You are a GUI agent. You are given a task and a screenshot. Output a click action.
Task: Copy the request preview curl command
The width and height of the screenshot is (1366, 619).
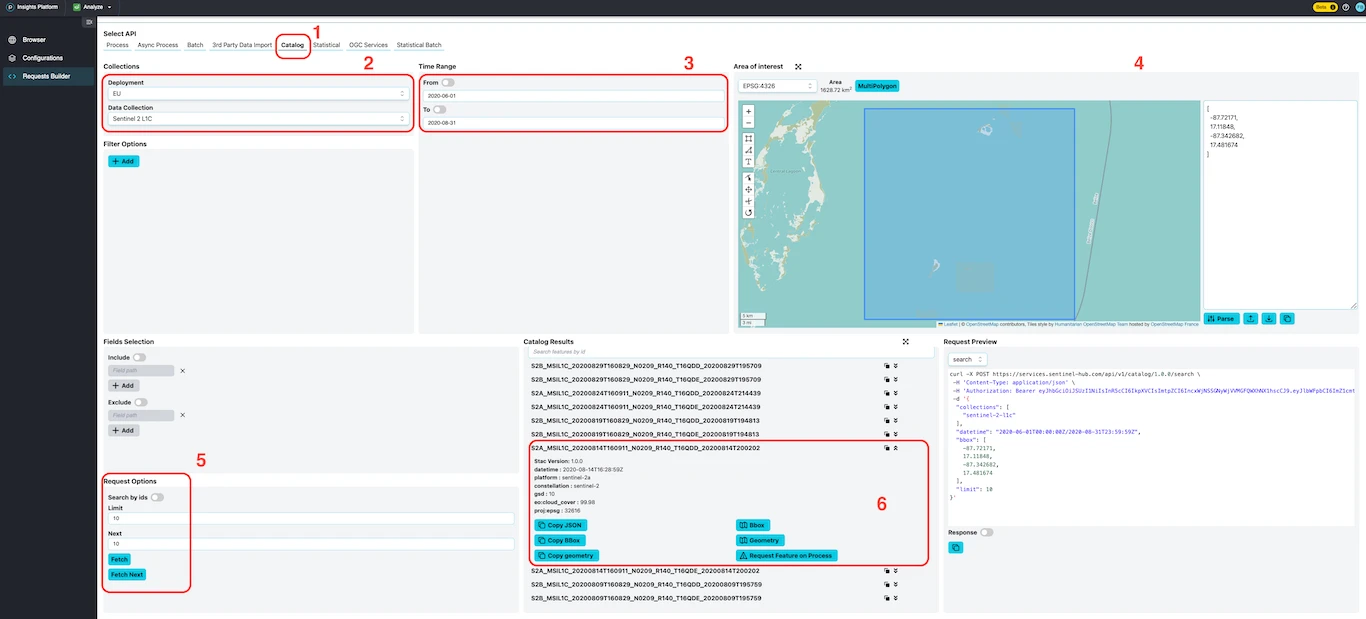(956, 548)
